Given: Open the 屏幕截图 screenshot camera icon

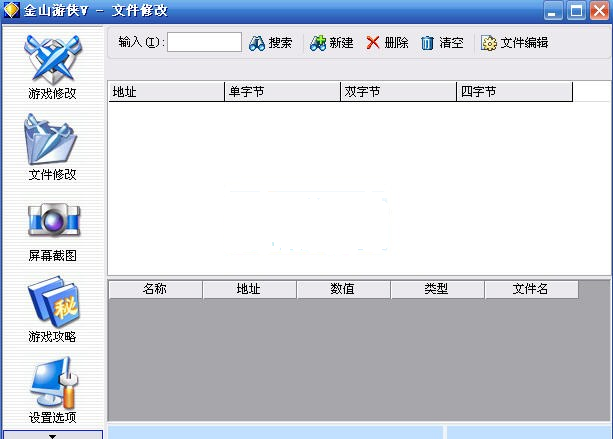Looking at the screenshot, I should click(x=52, y=221).
